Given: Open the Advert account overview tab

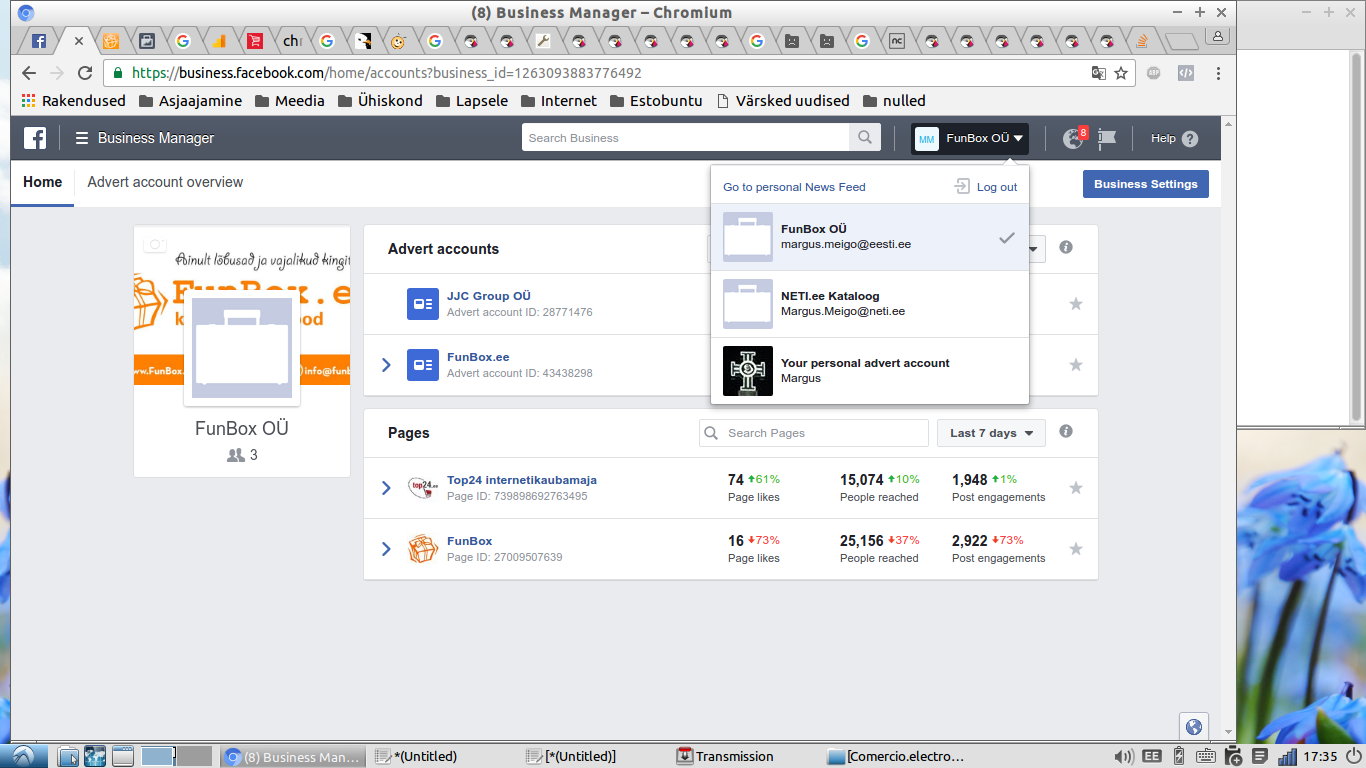Looking at the screenshot, I should point(165,182).
